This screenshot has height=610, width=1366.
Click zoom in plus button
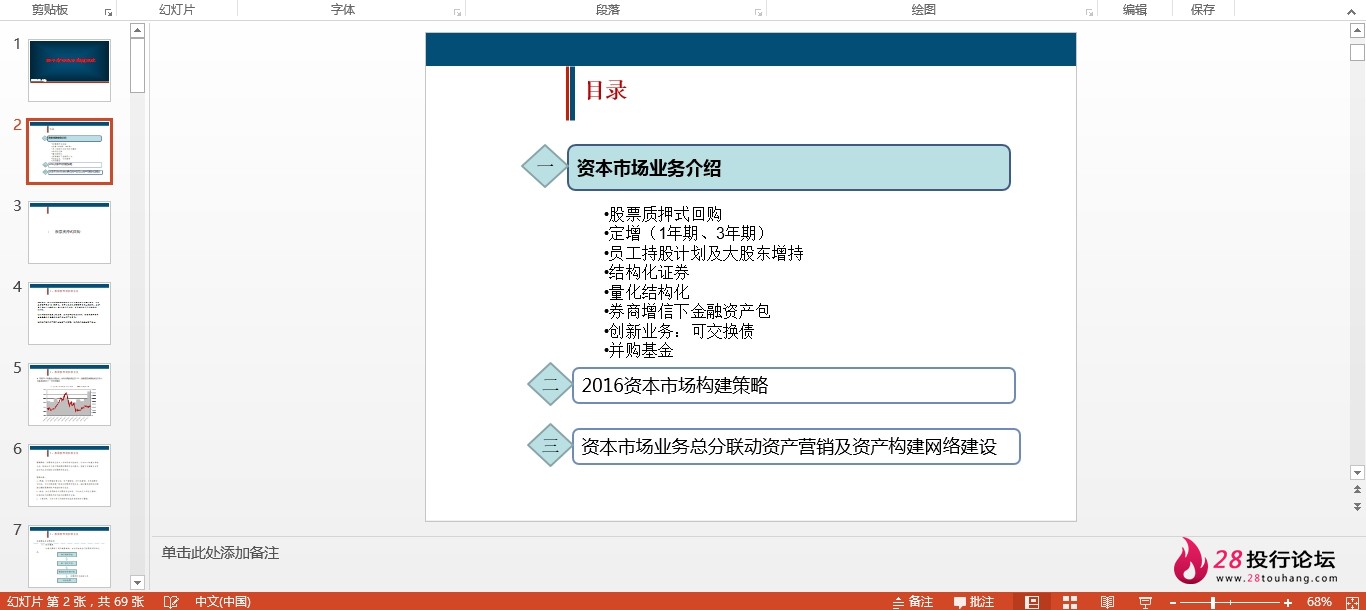1290,602
